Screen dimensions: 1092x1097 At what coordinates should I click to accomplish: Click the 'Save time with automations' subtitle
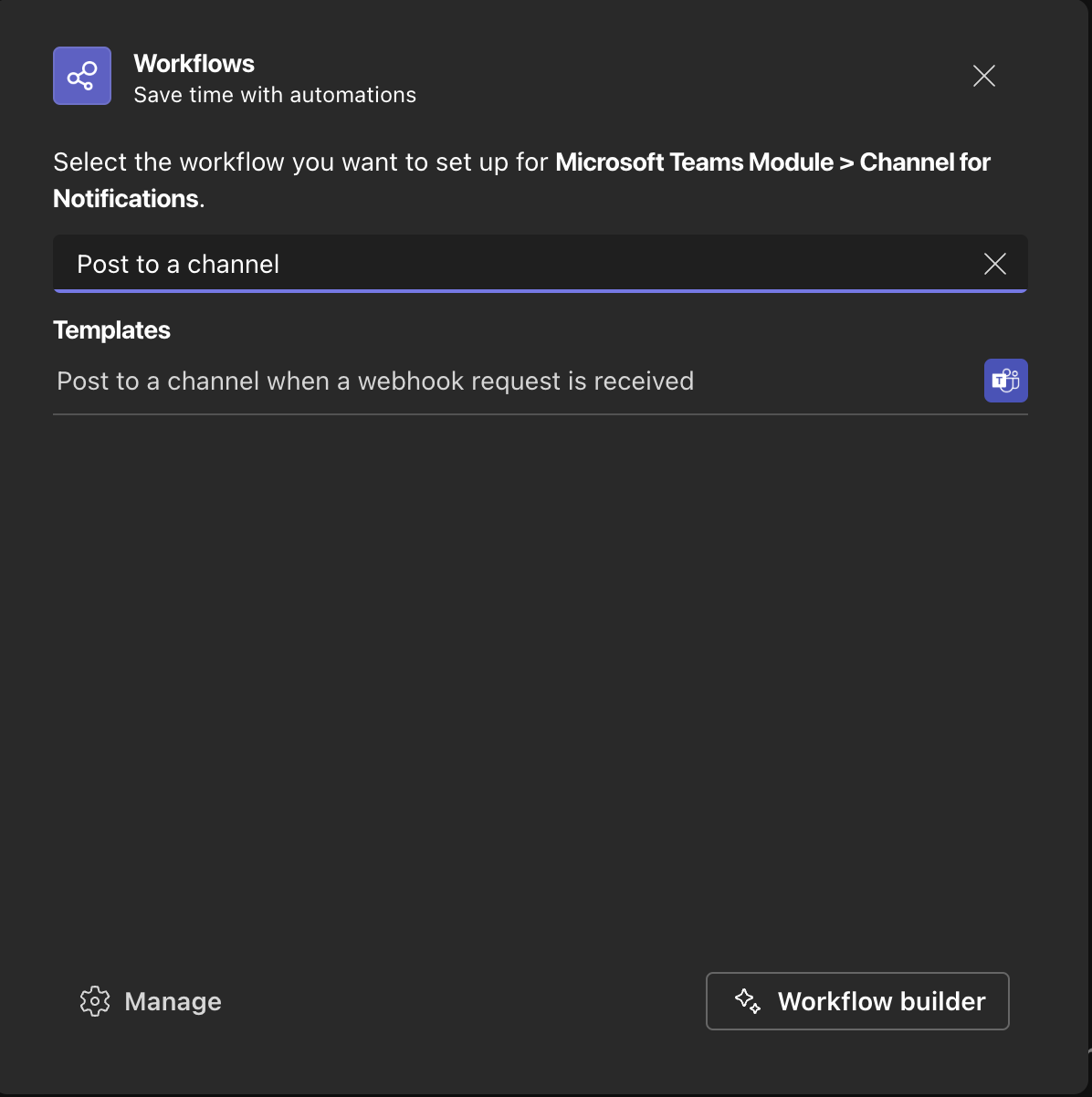coord(275,95)
